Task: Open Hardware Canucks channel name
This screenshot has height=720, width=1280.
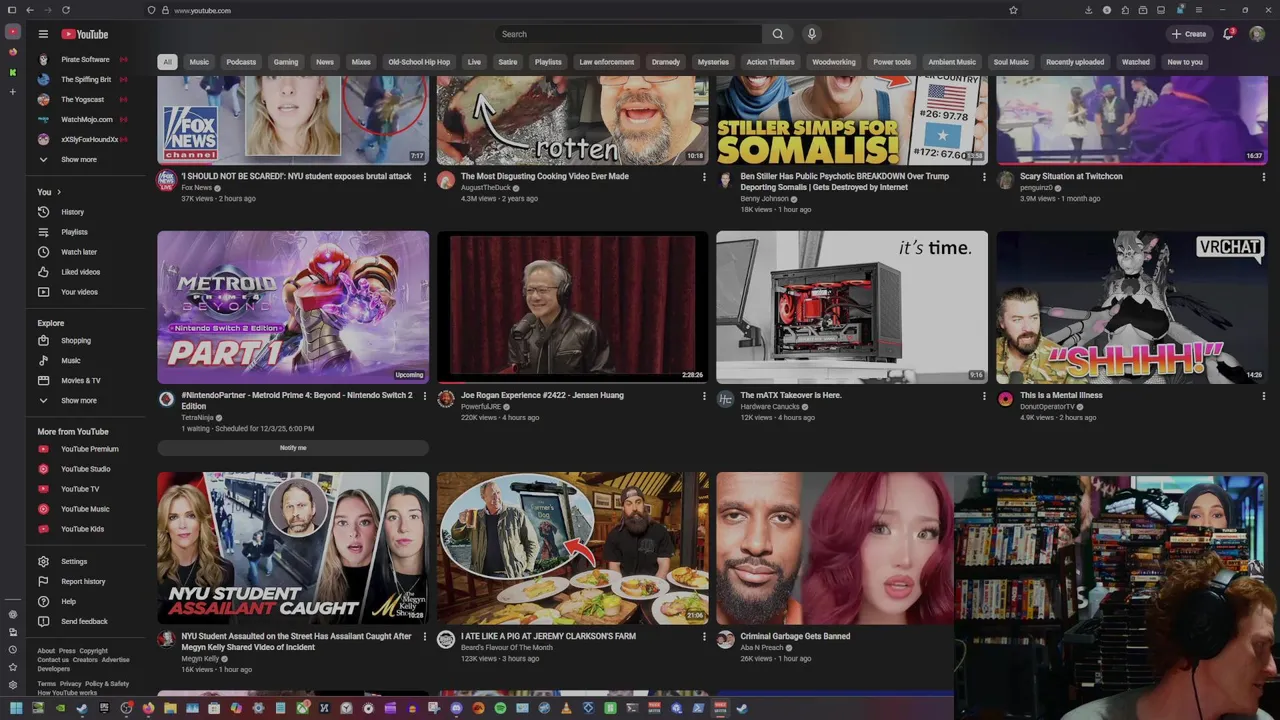Action: tap(769, 407)
